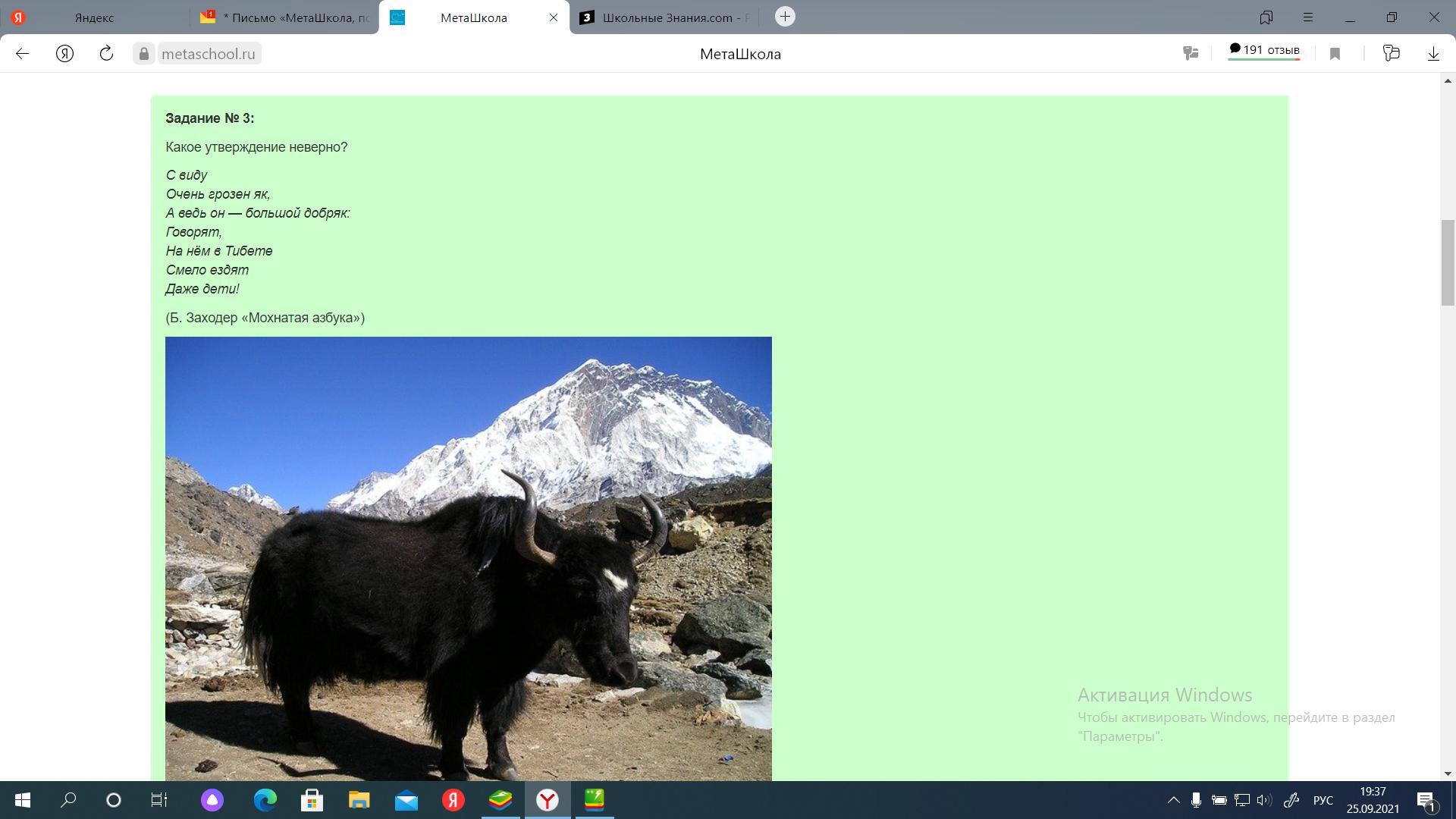Open a new browser tab
Screen dimensions: 1456x819
pyautogui.click(x=785, y=17)
